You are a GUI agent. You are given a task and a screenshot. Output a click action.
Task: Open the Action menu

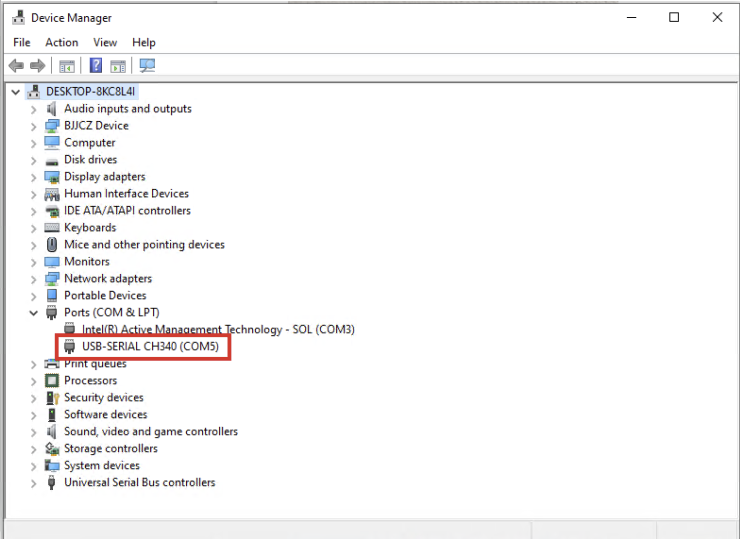pyautogui.click(x=61, y=42)
